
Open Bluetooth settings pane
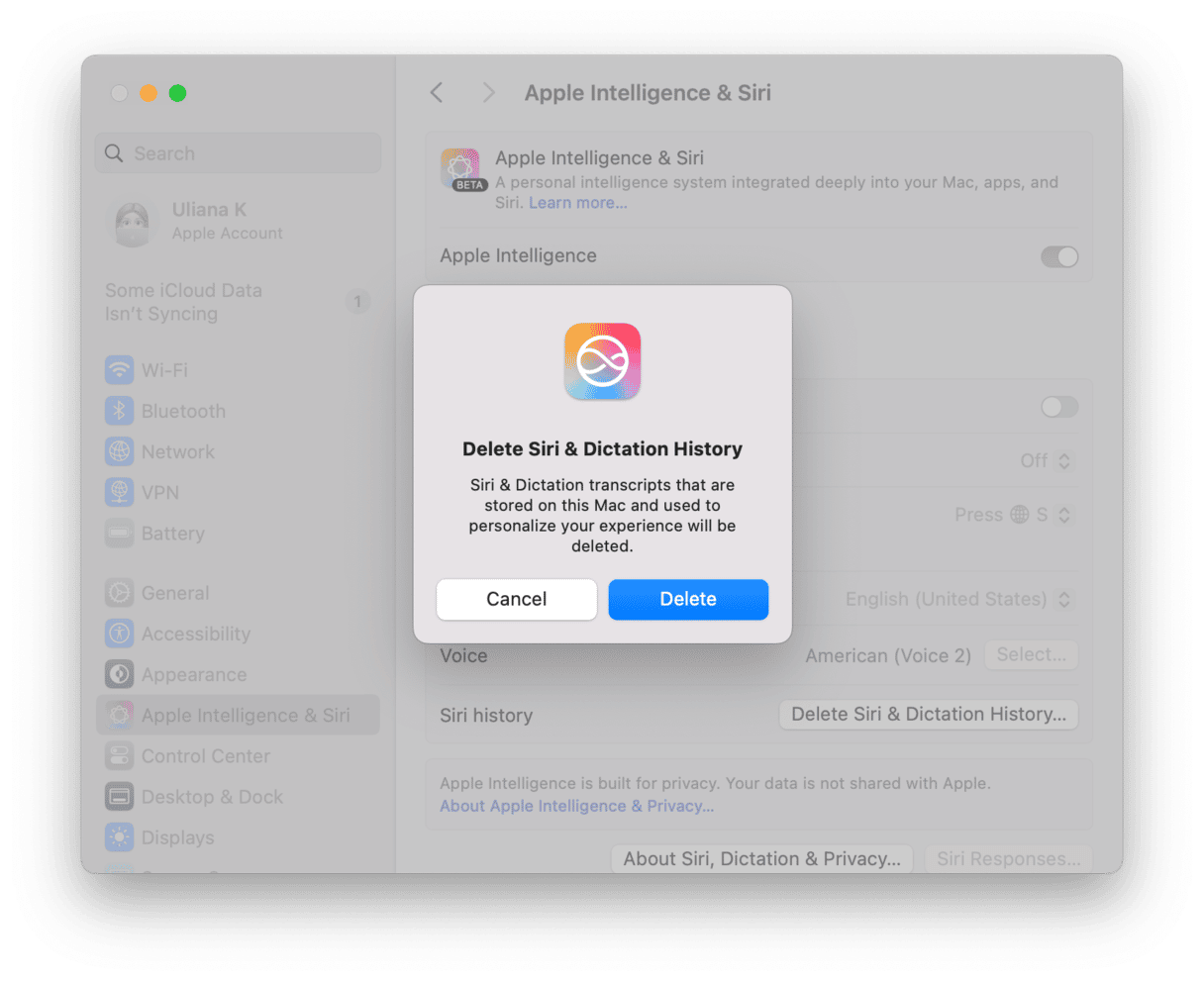[x=238, y=411]
